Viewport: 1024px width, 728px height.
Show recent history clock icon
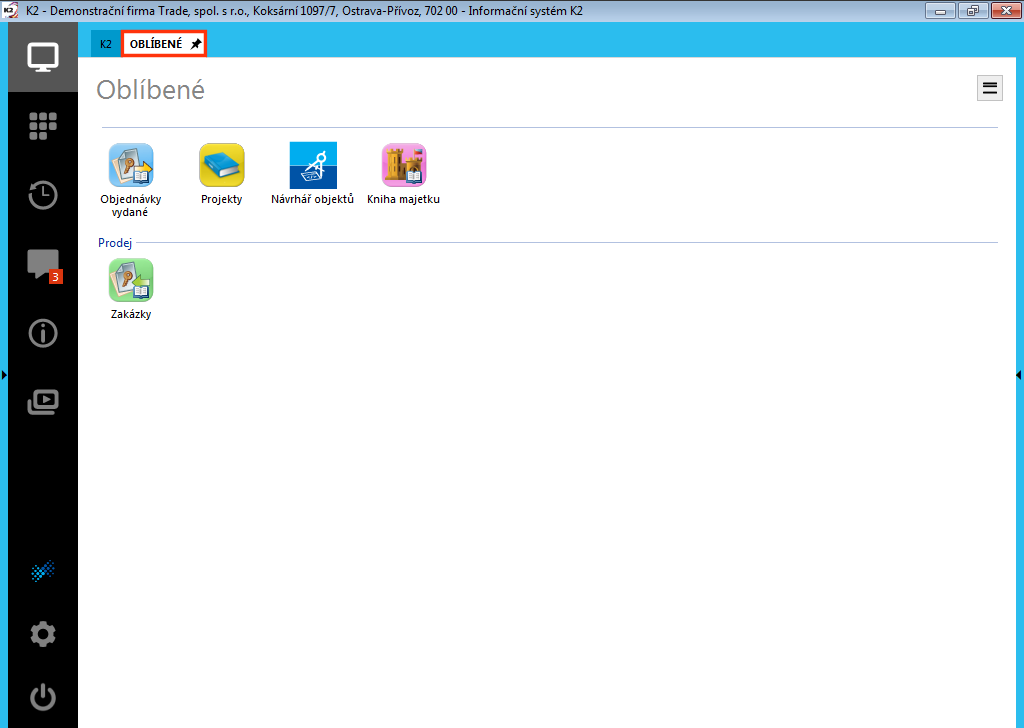42,195
